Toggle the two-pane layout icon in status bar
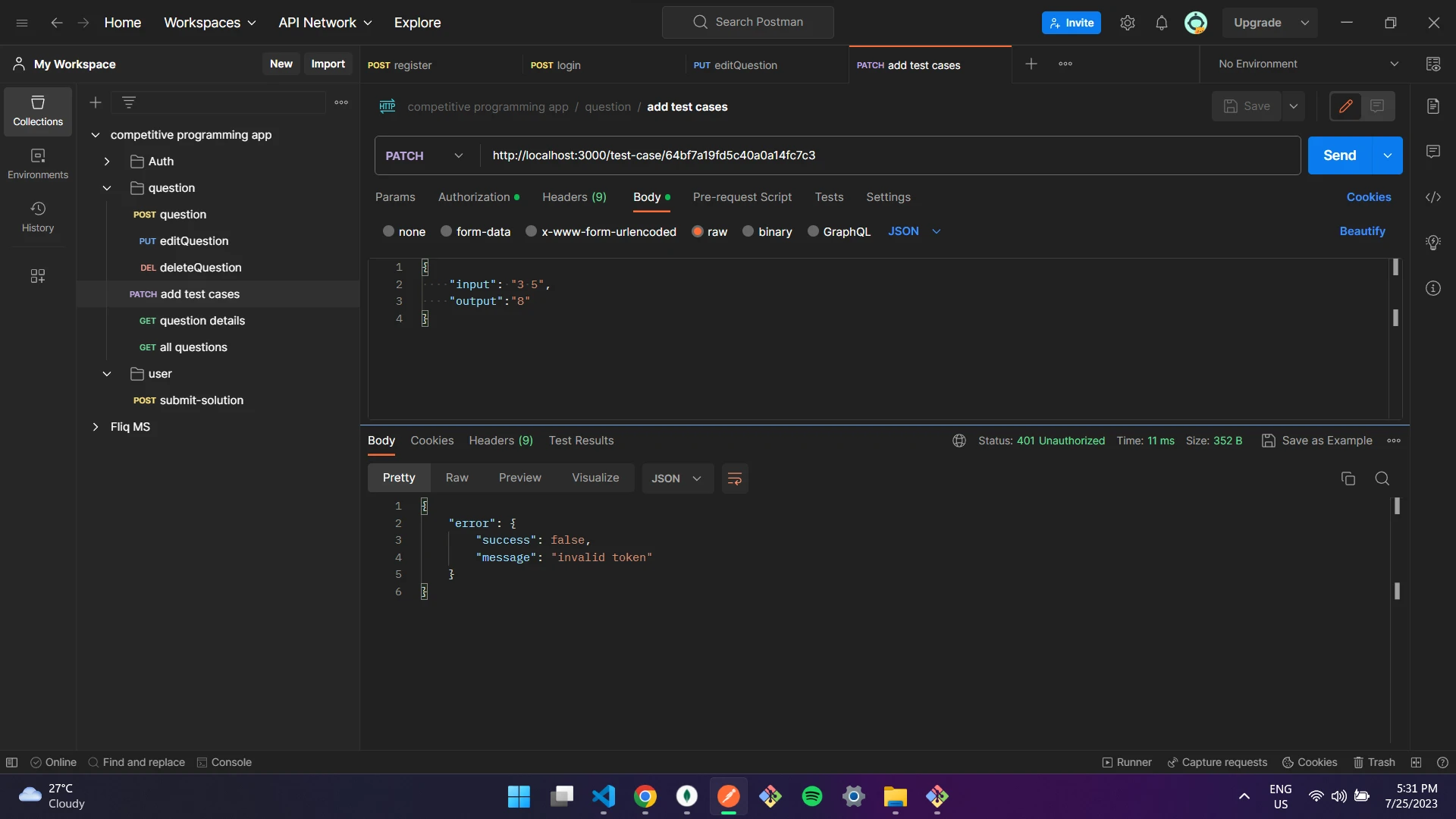The width and height of the screenshot is (1456, 819). [x=1416, y=762]
